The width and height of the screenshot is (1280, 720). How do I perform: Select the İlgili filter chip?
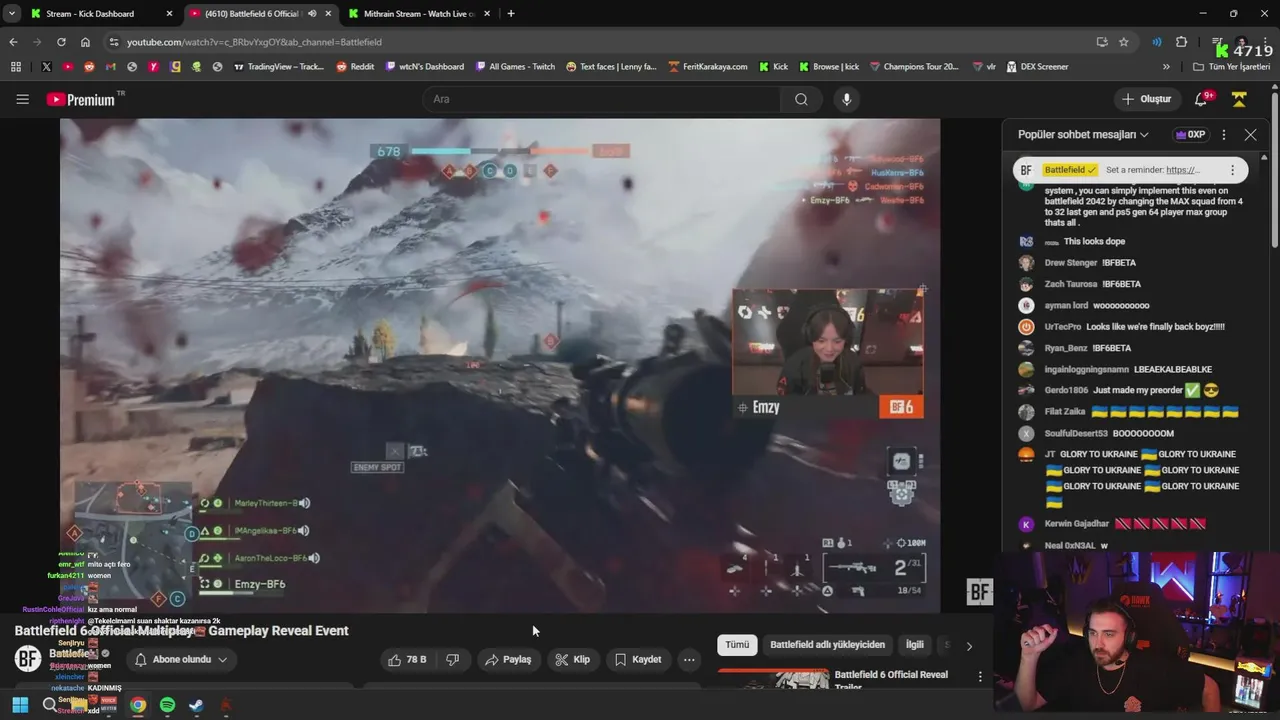pos(915,645)
